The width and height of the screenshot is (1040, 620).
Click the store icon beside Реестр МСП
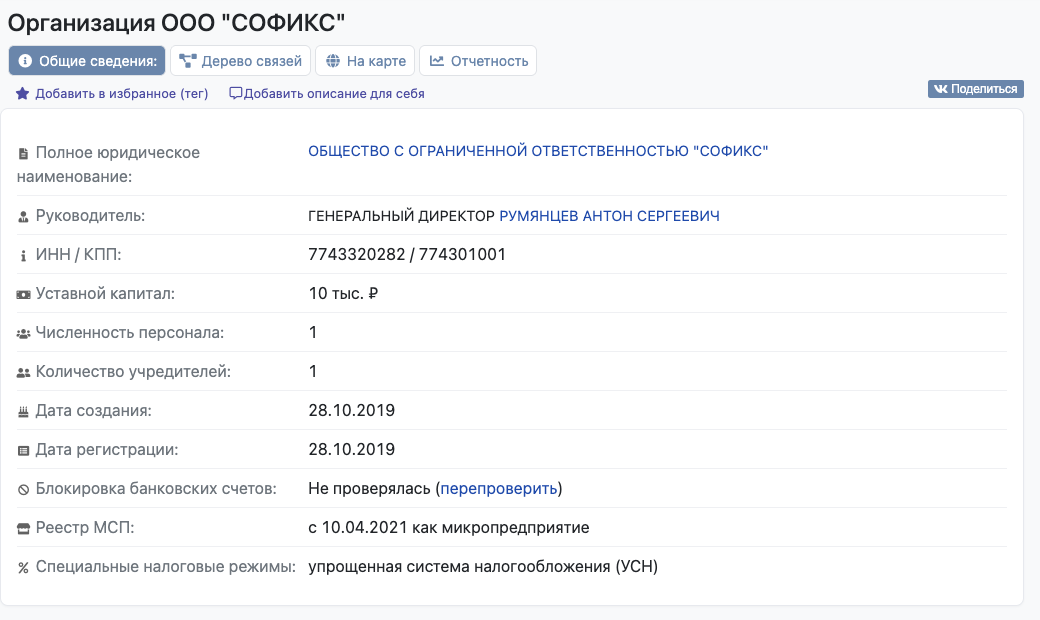coord(23,528)
